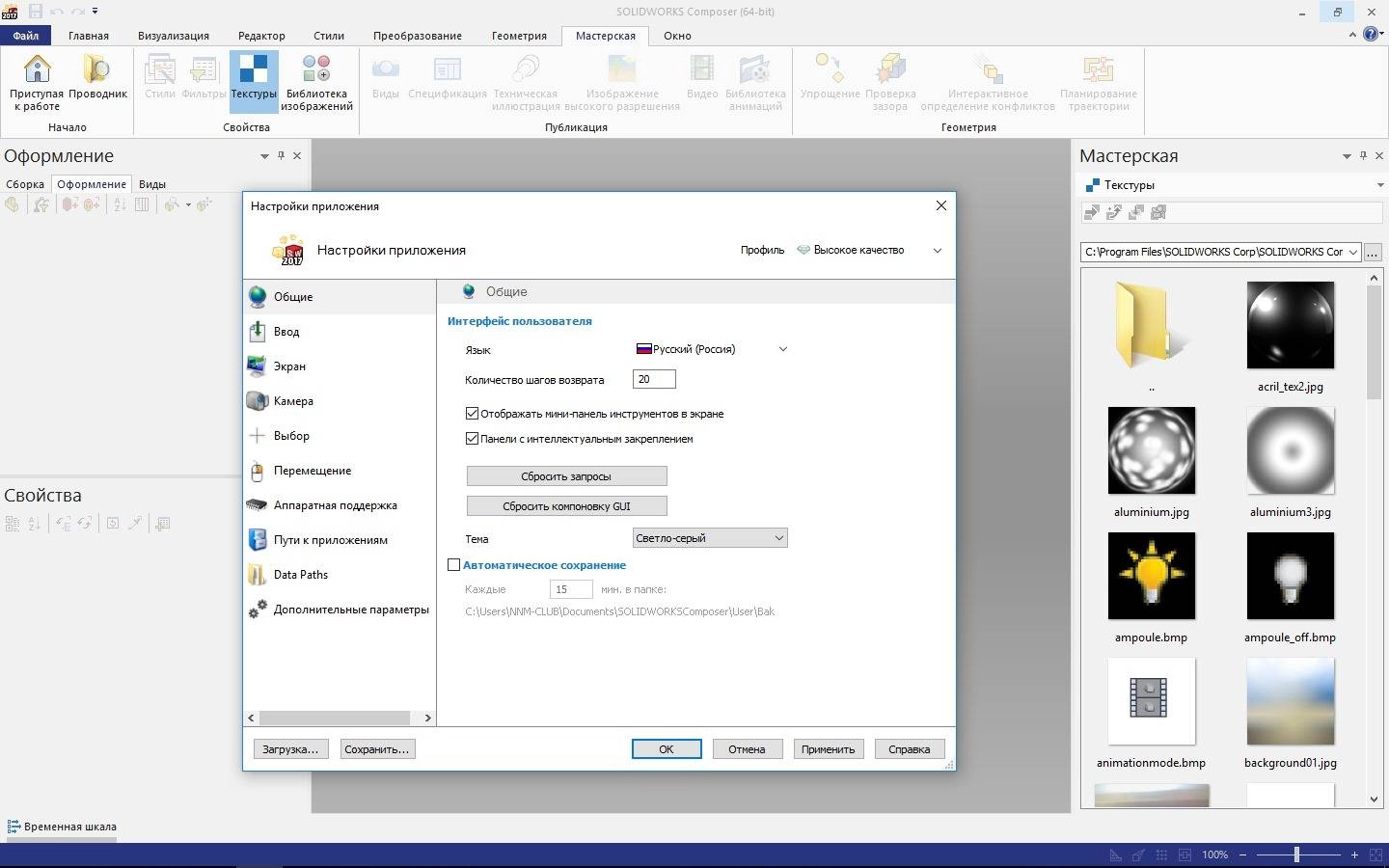Click the Сохранить... button
This screenshot has height=868, width=1389.
[377, 749]
